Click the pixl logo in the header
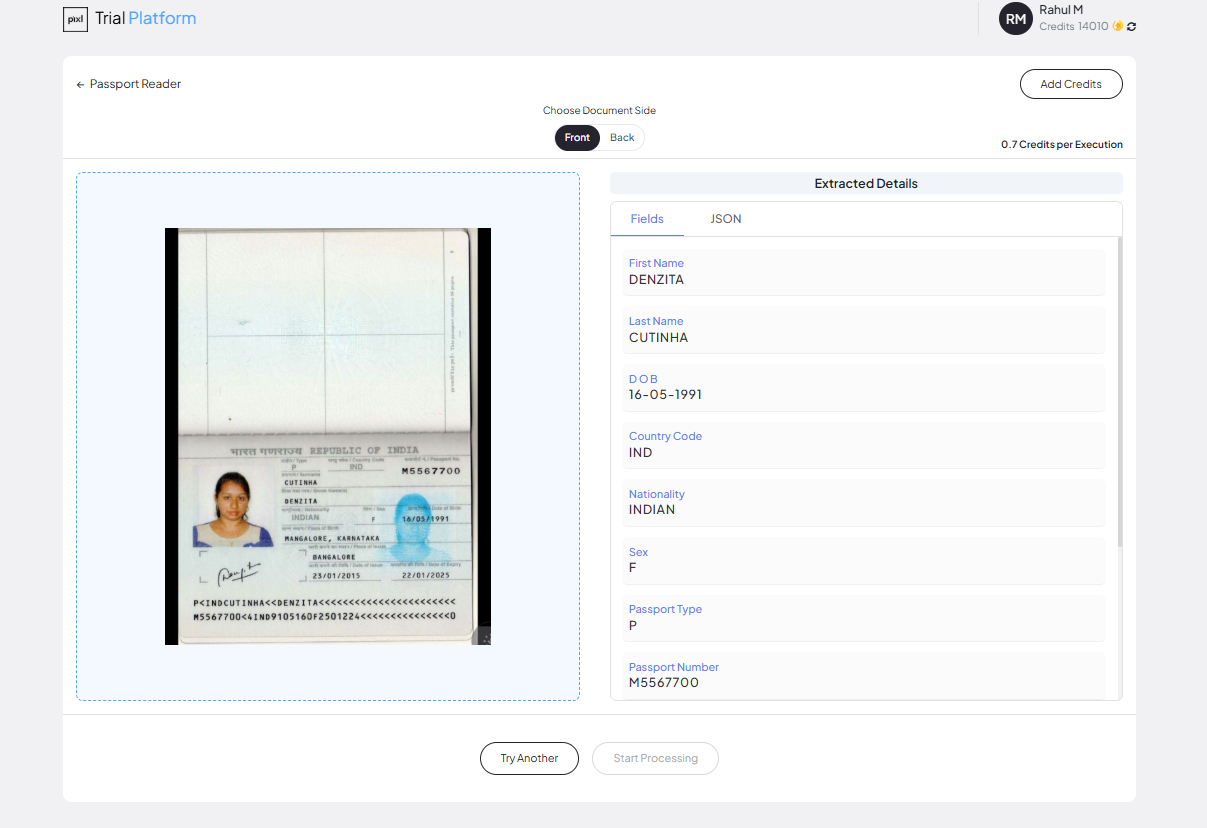1207x828 pixels. coord(75,18)
